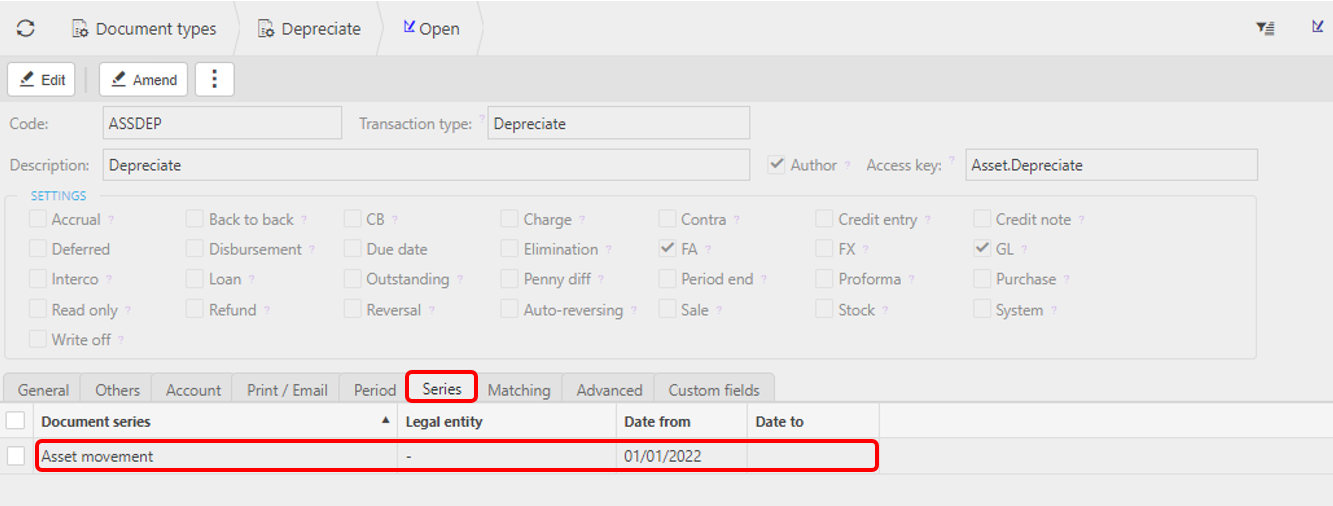Switch to the Advanced tab

(x=609, y=390)
